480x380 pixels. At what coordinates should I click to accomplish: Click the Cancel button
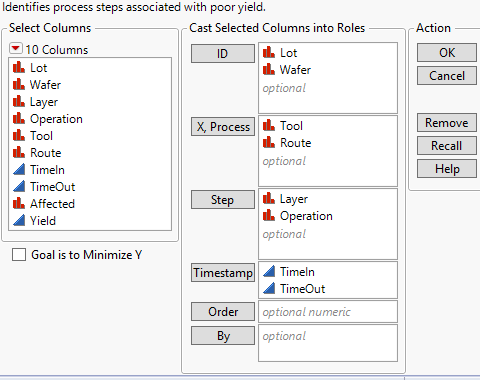coord(447,76)
